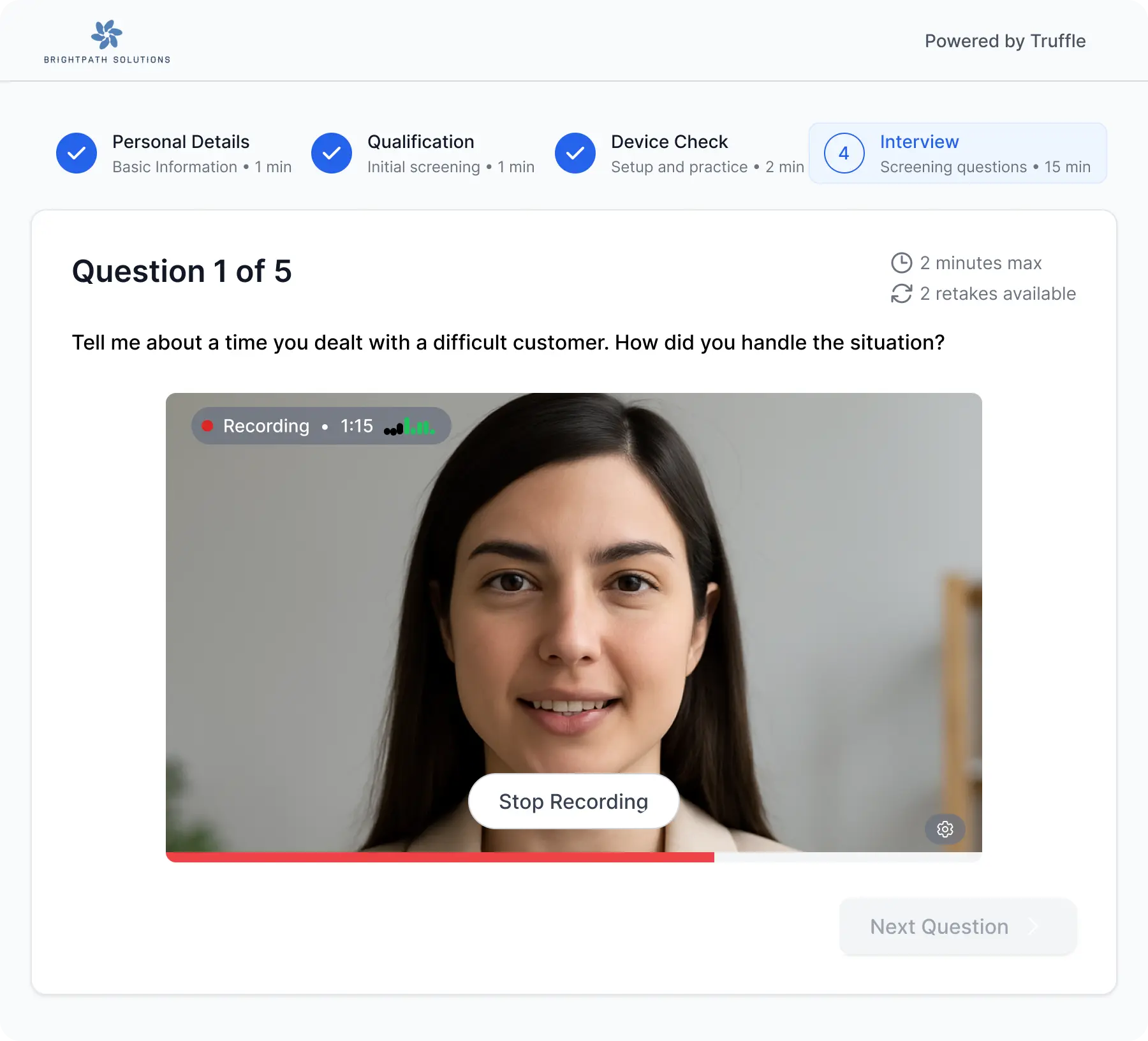Click the Qualification step checkmark circle

coord(332,153)
